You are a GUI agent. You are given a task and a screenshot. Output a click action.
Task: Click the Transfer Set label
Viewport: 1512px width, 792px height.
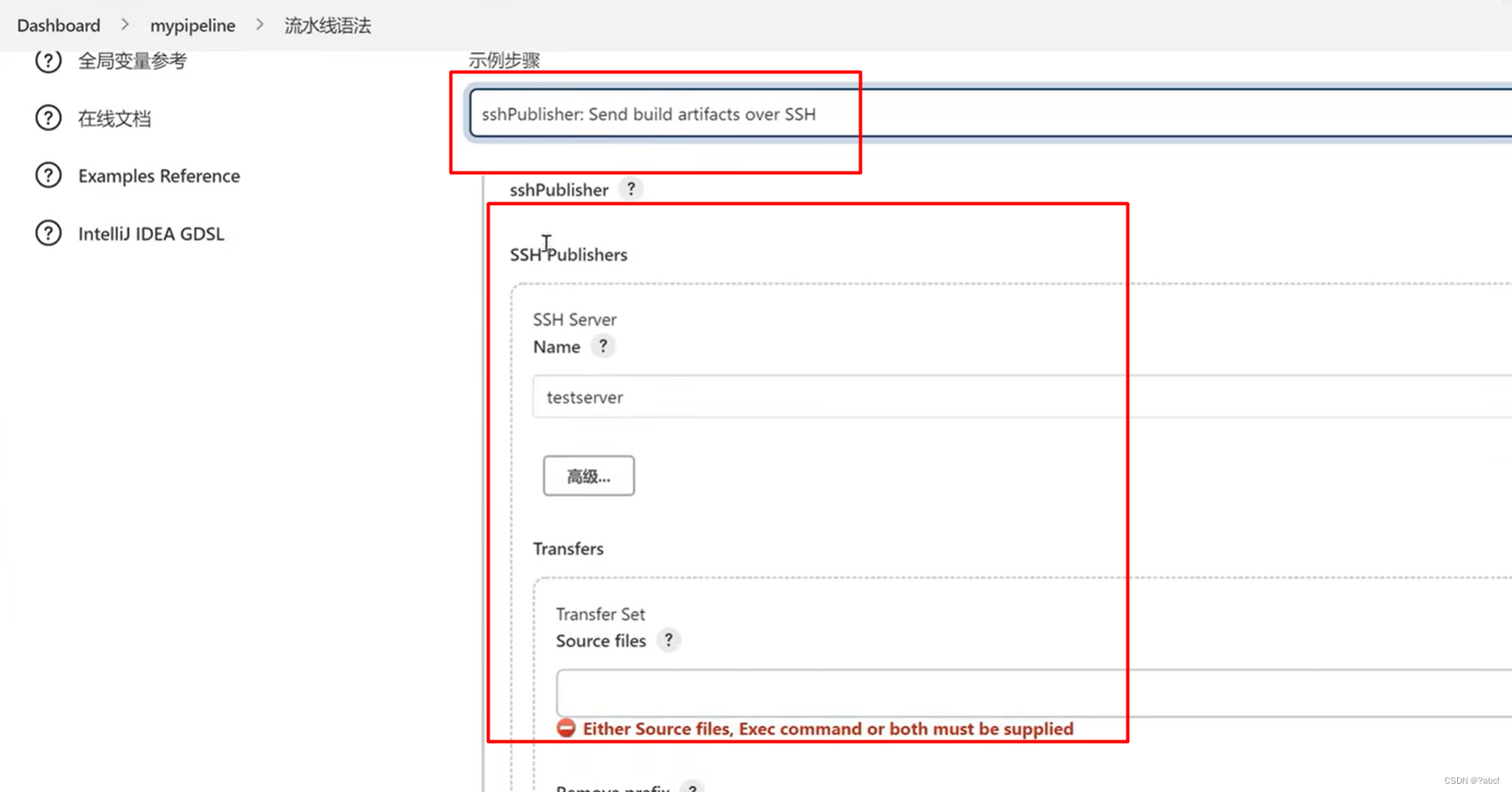click(x=600, y=614)
